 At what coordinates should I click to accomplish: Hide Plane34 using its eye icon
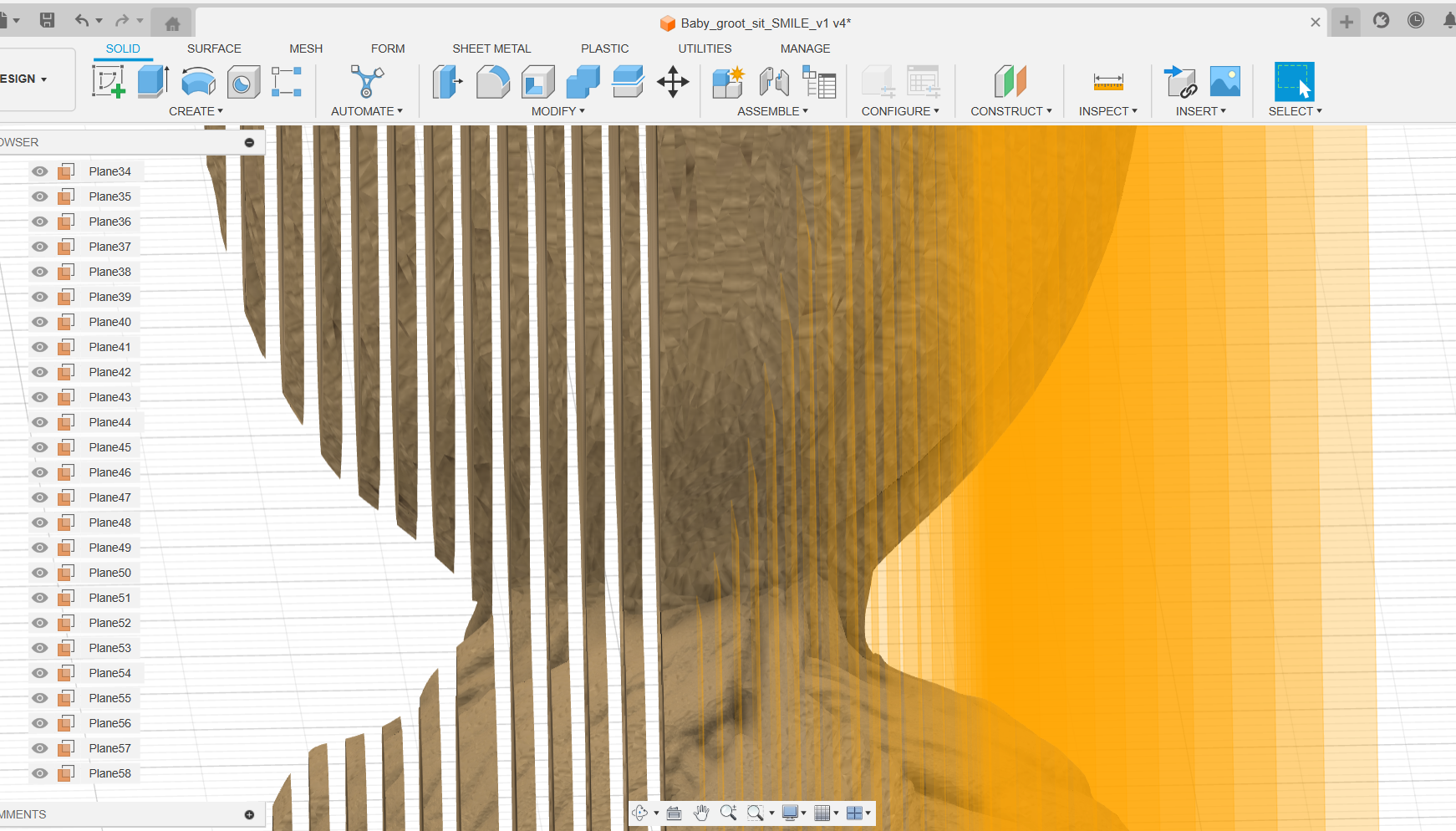[x=39, y=171]
